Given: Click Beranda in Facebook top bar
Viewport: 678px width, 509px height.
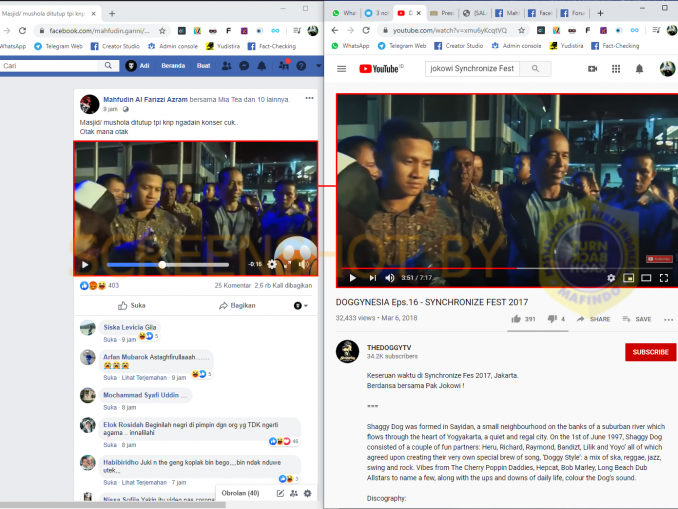Looking at the screenshot, I should 173,66.
